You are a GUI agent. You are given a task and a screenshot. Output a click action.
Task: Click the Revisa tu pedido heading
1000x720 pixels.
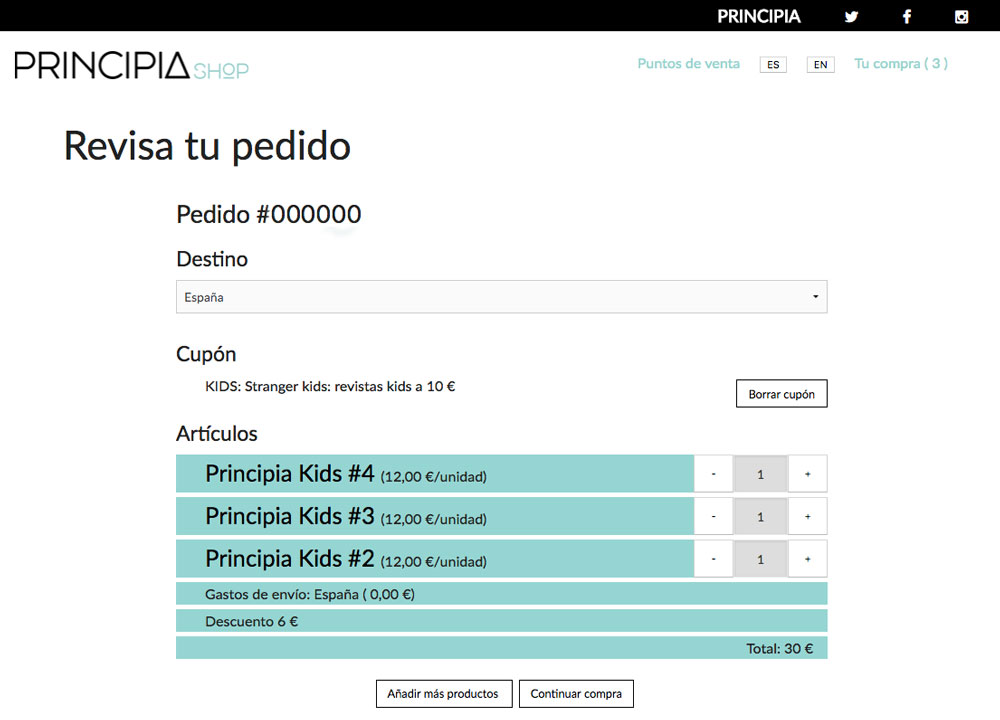(x=207, y=146)
